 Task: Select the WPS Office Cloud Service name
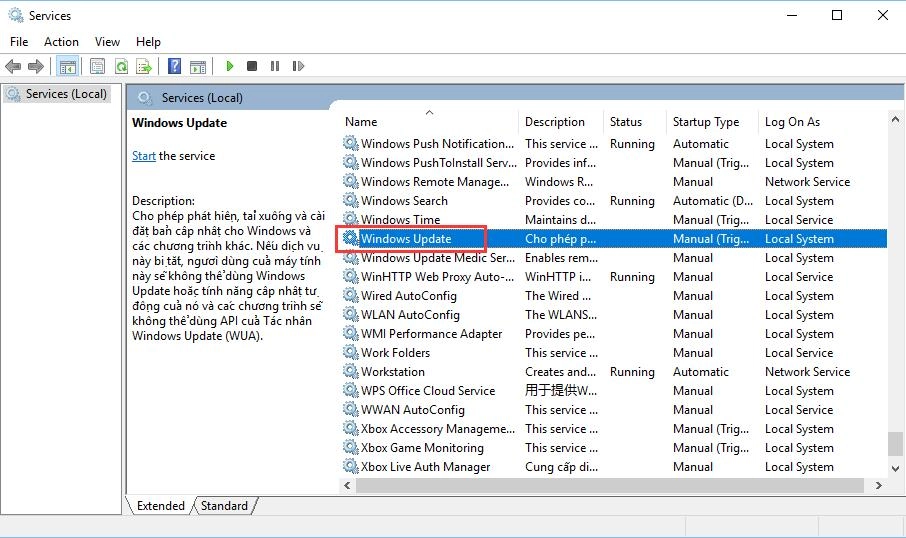tap(428, 391)
